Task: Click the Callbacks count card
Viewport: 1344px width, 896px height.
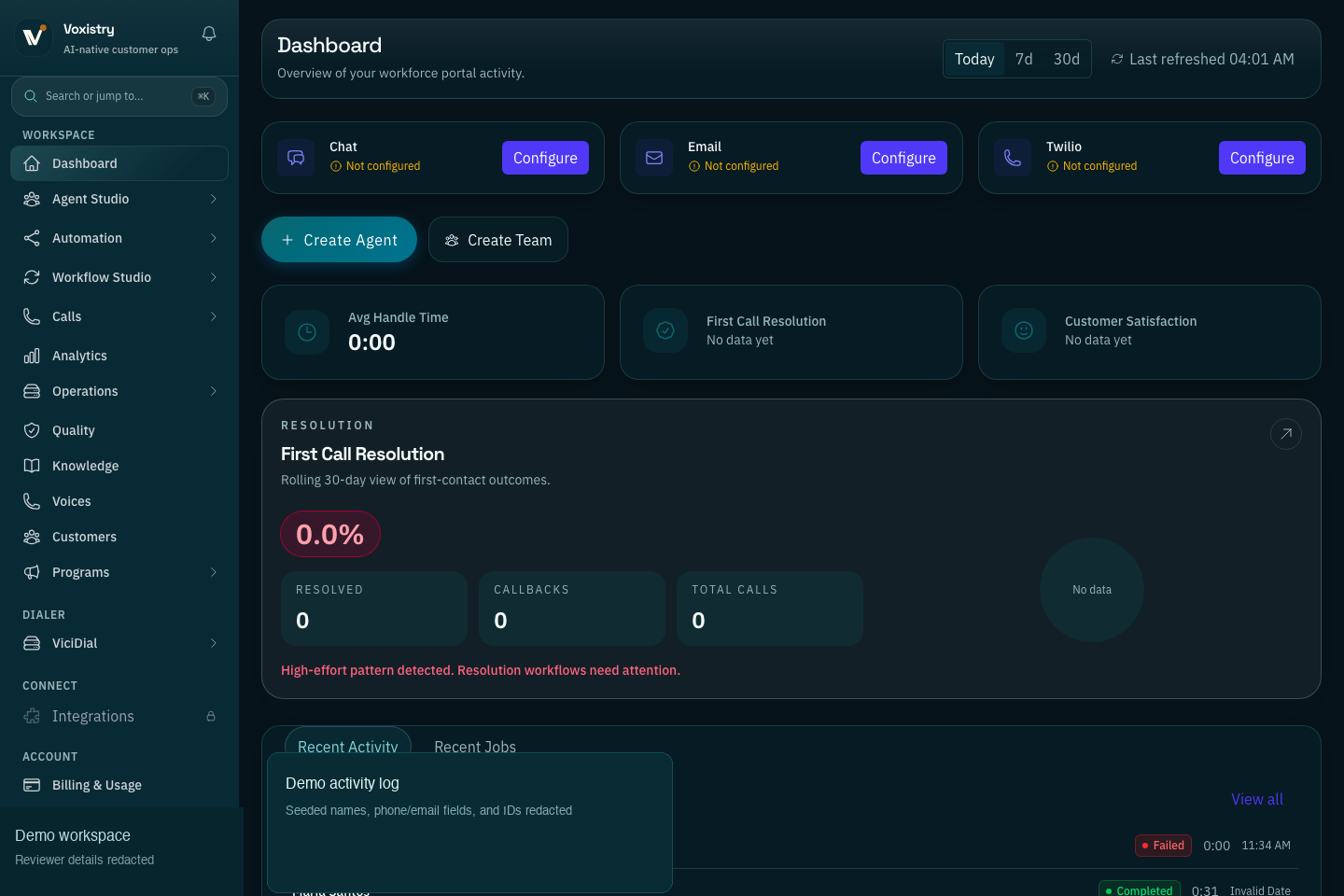Action: pyautogui.click(x=572, y=609)
